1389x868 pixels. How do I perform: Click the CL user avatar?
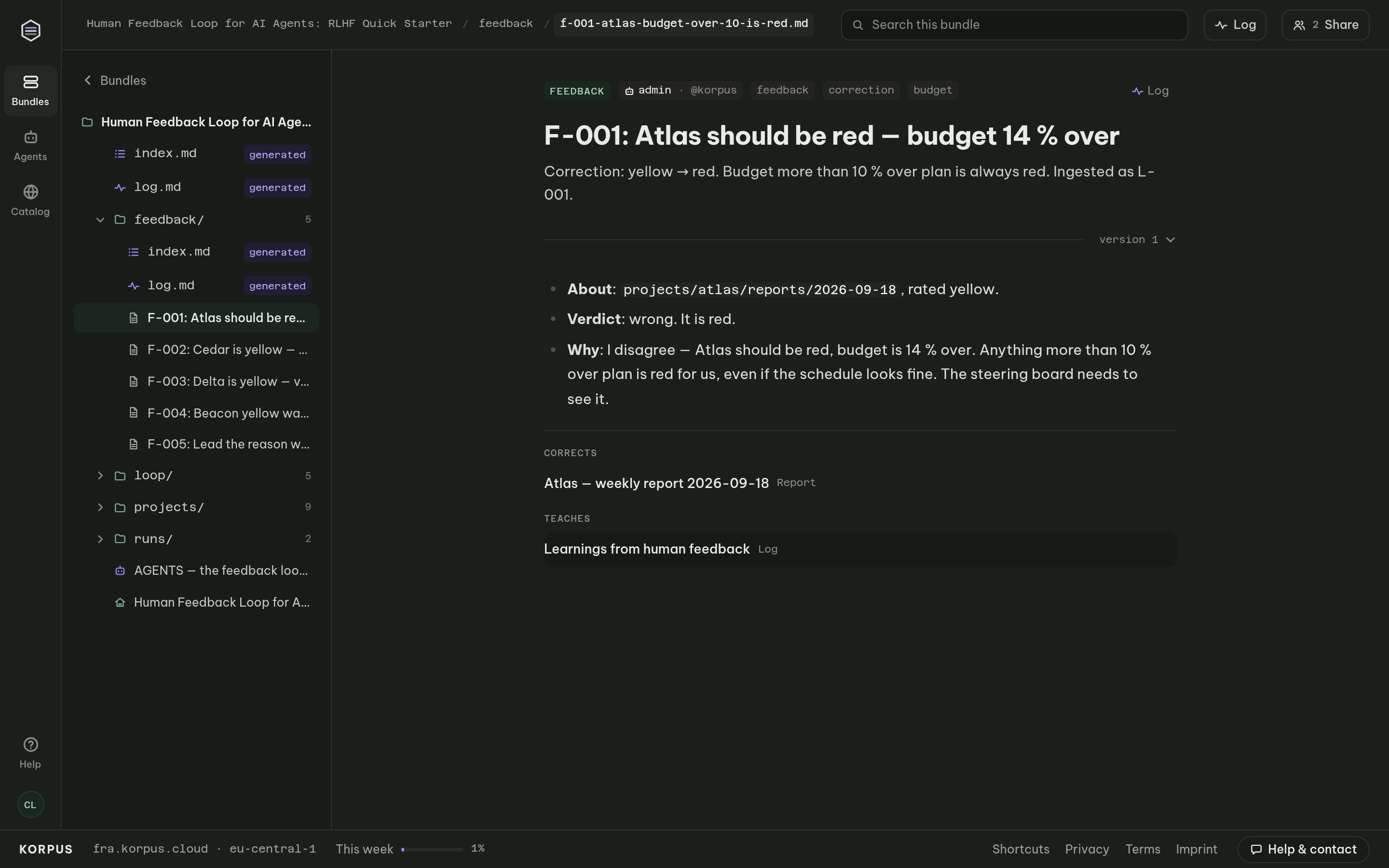pyautogui.click(x=30, y=804)
